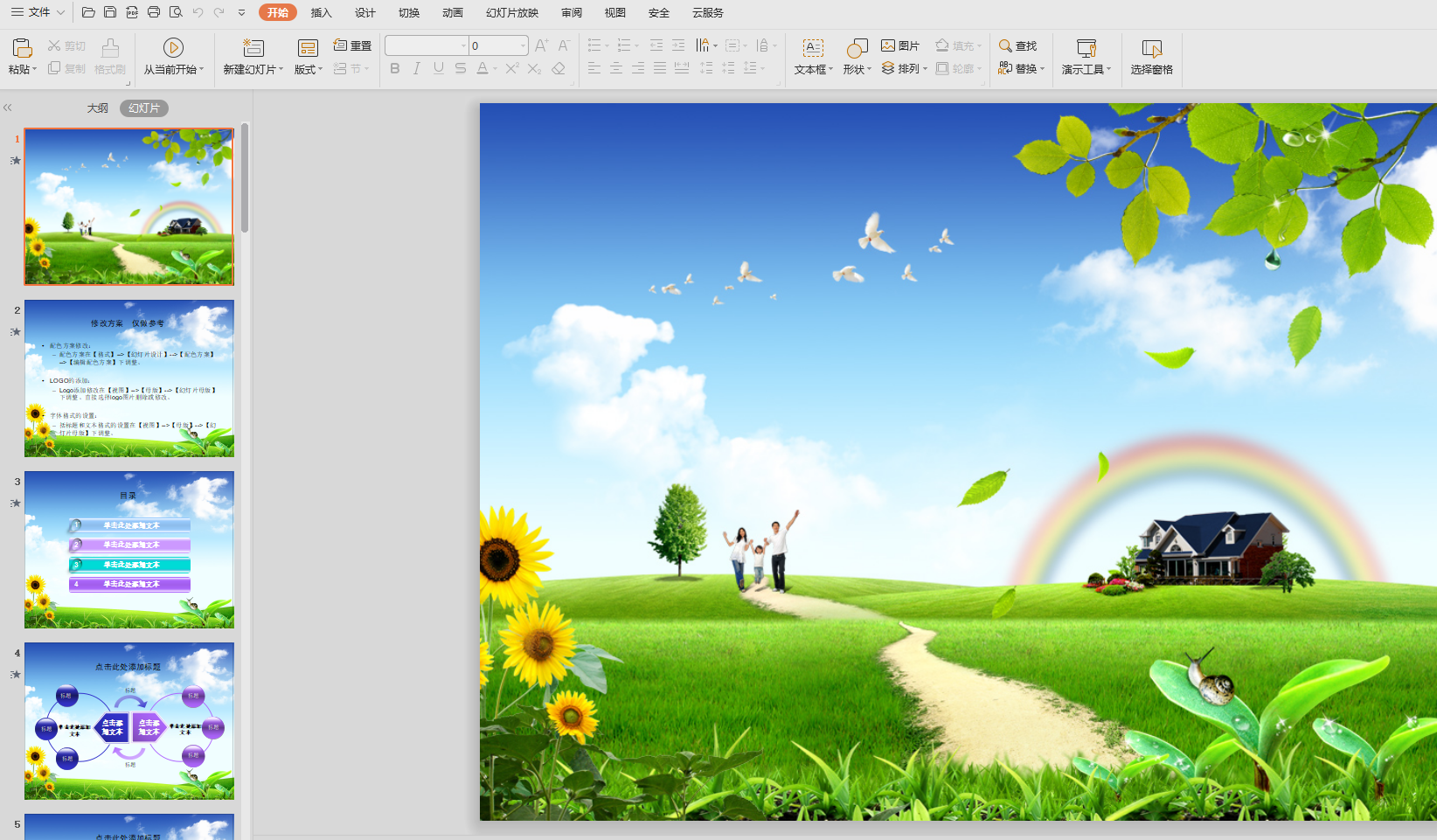Click the Shapes (形状) icon

click(x=857, y=48)
